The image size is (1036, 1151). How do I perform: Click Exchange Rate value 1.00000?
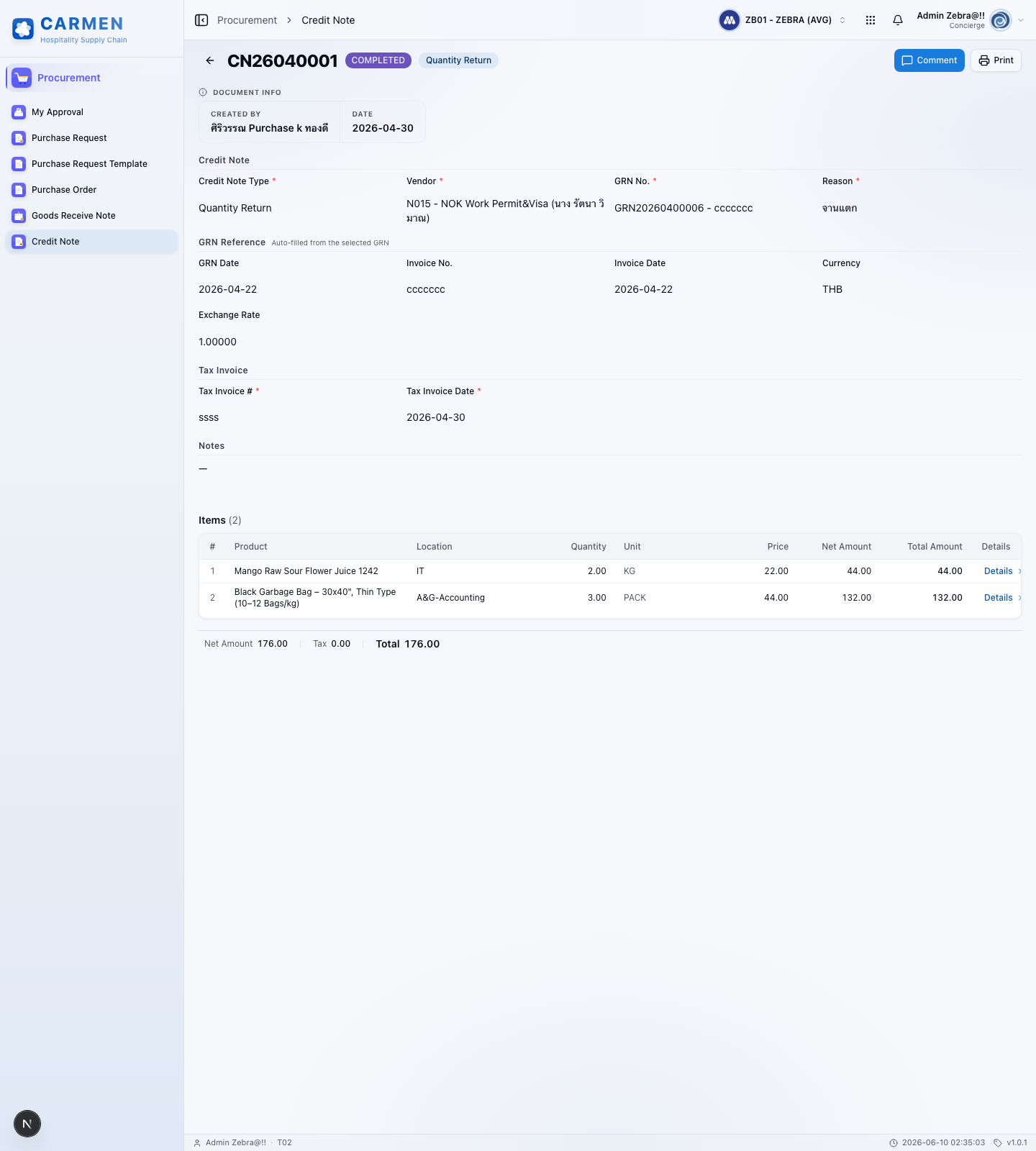217,342
